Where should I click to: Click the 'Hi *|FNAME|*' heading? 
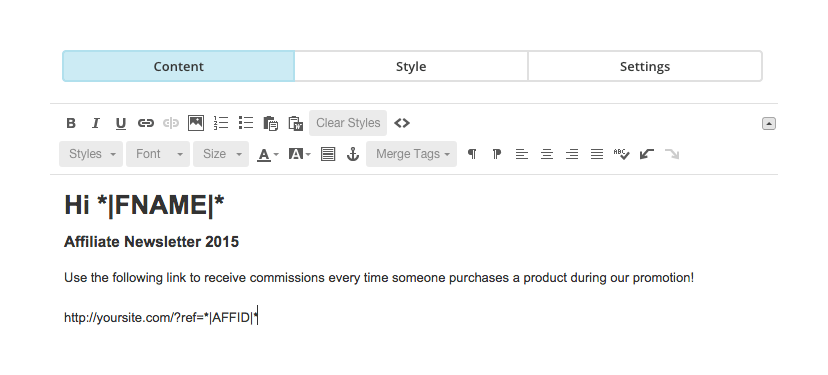click(144, 204)
